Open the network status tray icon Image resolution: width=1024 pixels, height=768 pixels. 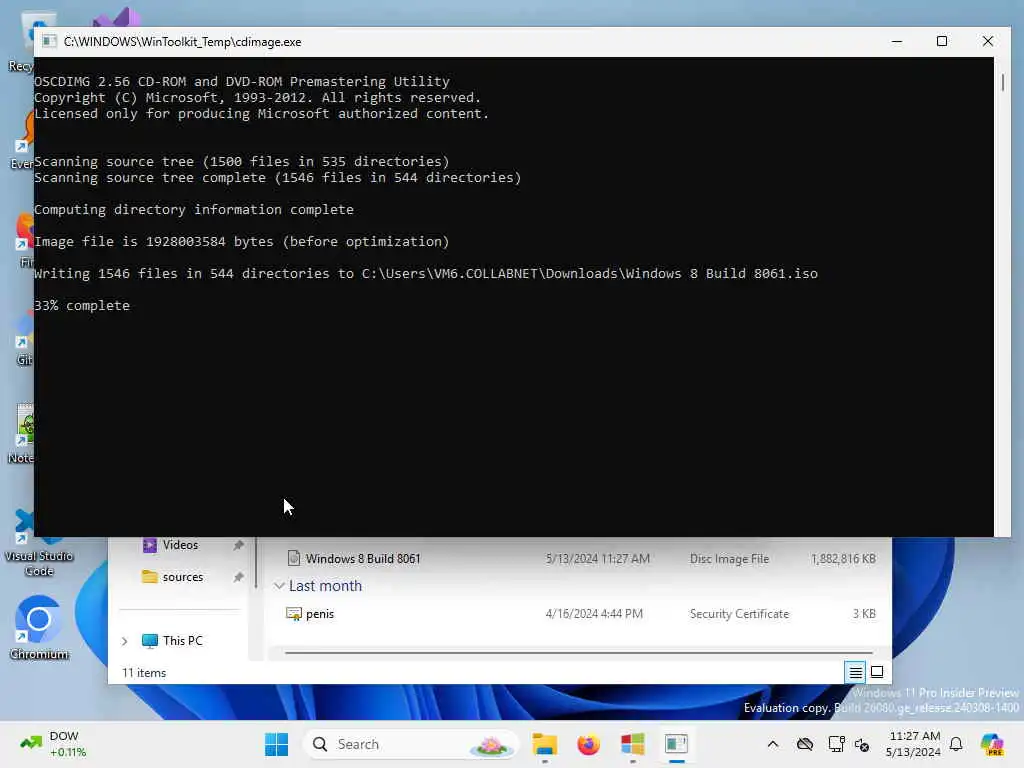pos(835,744)
